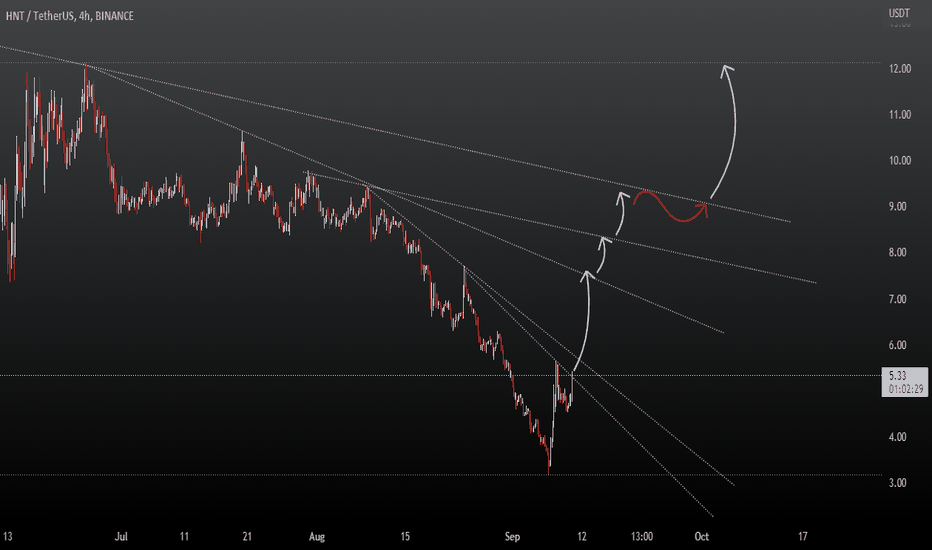This screenshot has width=932, height=550.
Task: Click the 7.00 price axis label
Action: 898,299
